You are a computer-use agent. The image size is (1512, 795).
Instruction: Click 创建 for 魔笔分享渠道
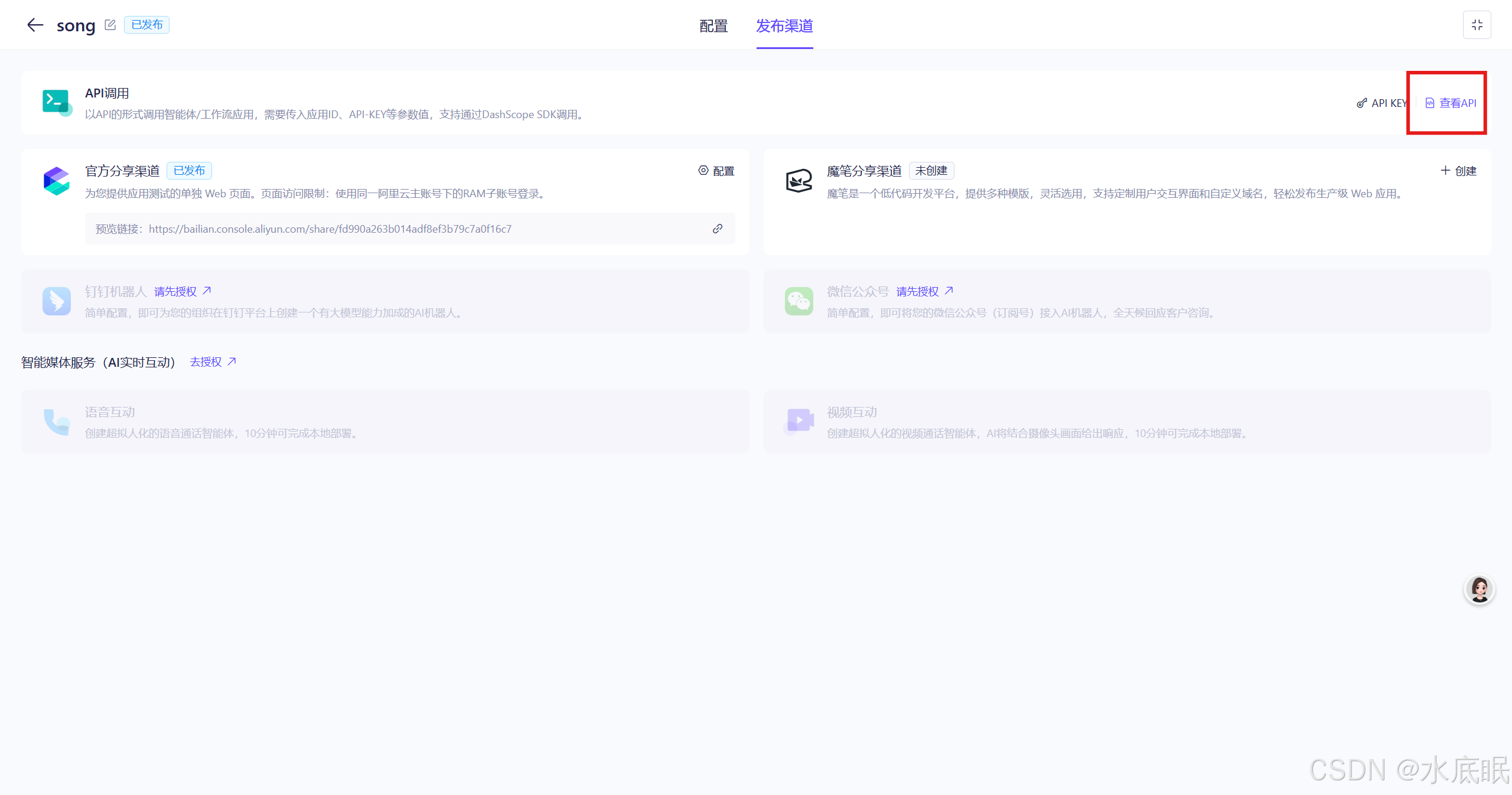coord(1458,171)
